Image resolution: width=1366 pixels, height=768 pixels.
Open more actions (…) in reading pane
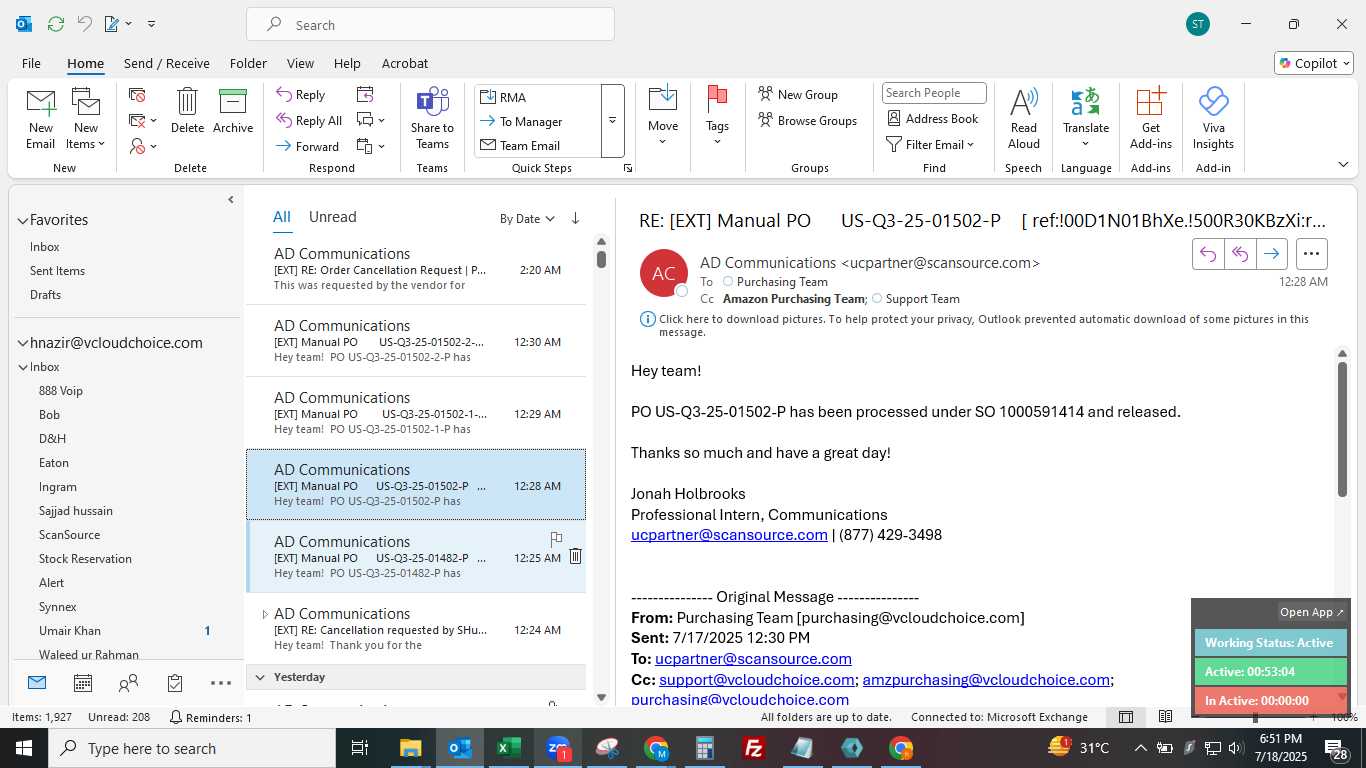tap(1312, 254)
